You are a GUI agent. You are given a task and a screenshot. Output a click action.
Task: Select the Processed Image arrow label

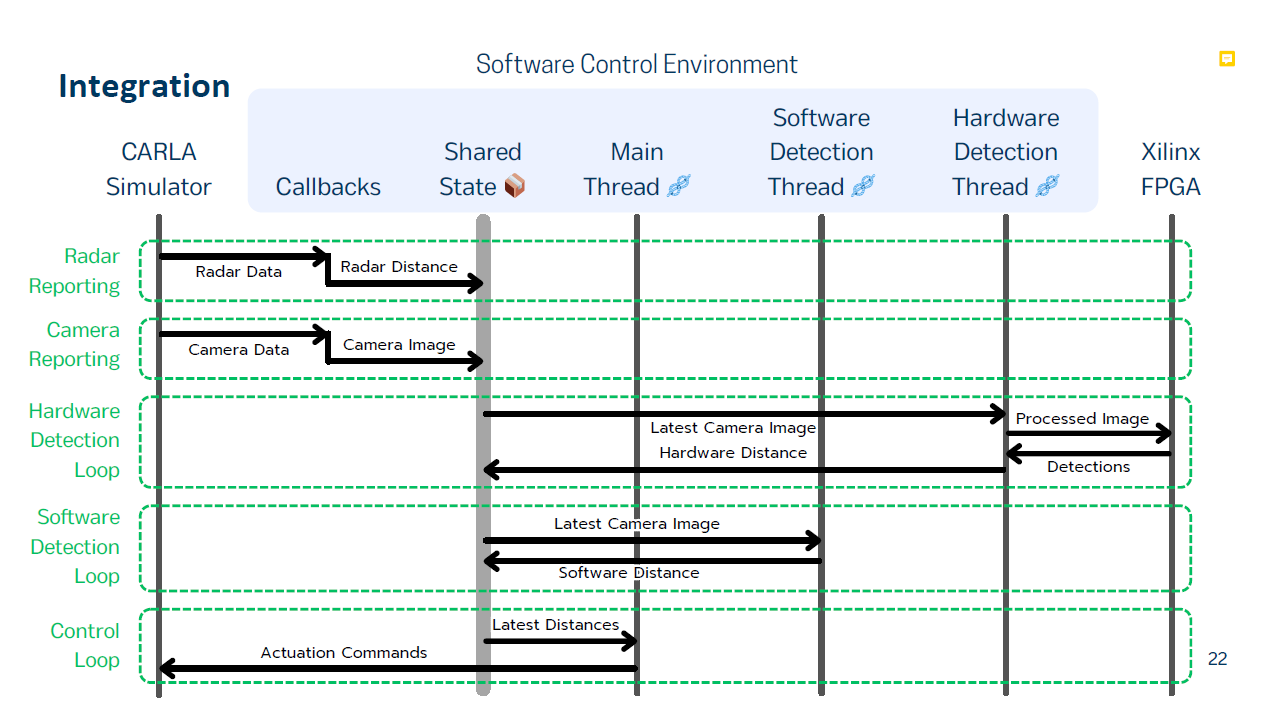(1082, 419)
